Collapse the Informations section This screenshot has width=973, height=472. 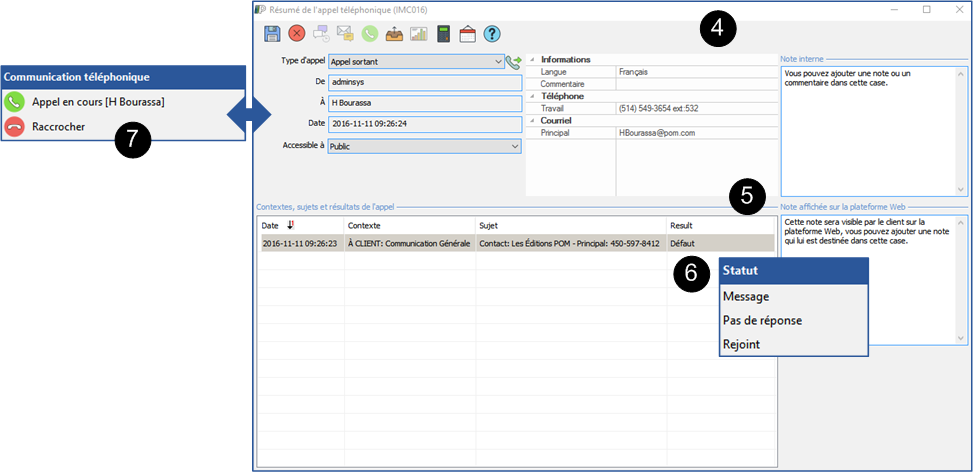[x=532, y=60]
